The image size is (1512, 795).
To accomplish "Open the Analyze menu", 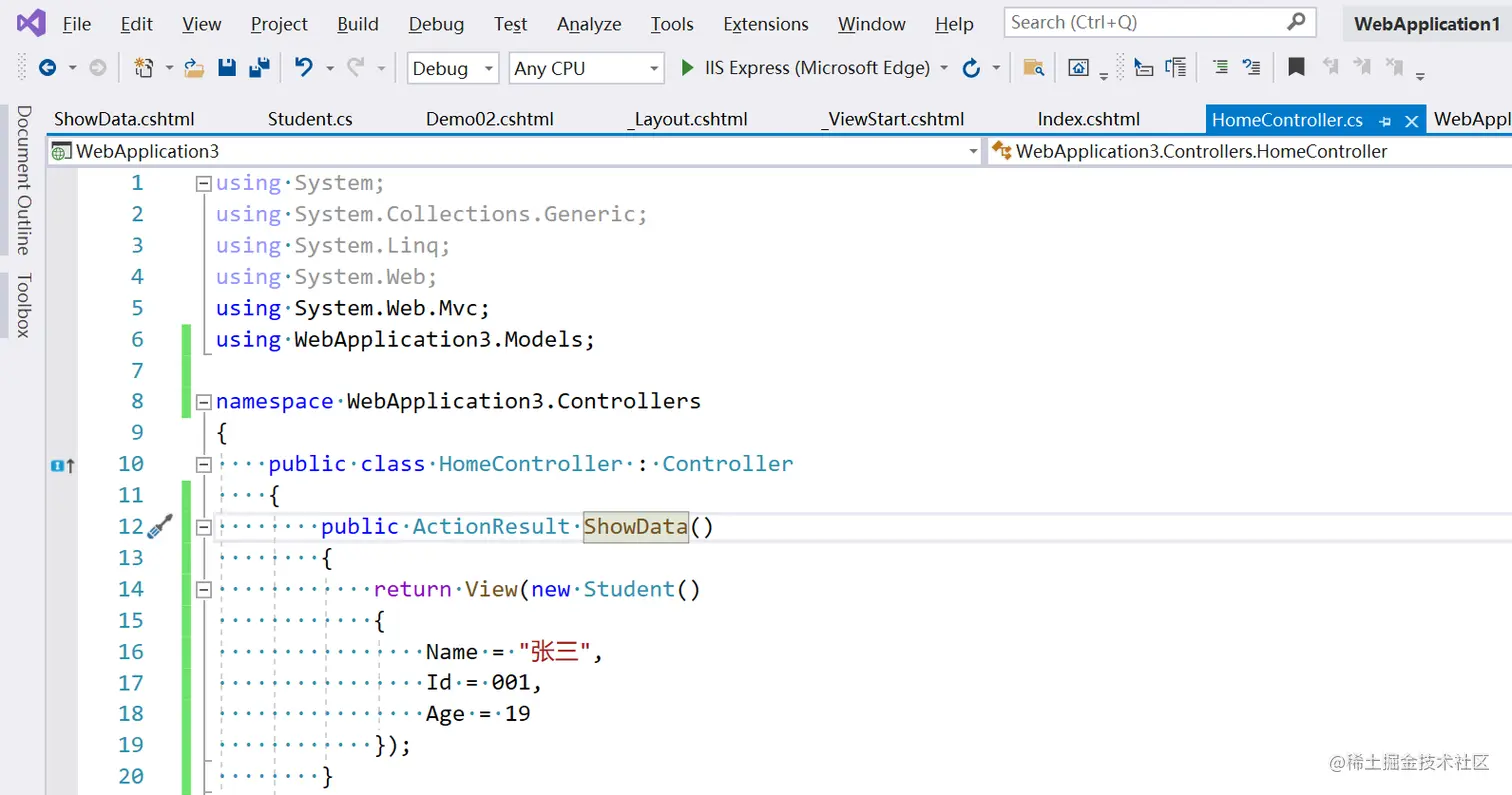I will [589, 24].
